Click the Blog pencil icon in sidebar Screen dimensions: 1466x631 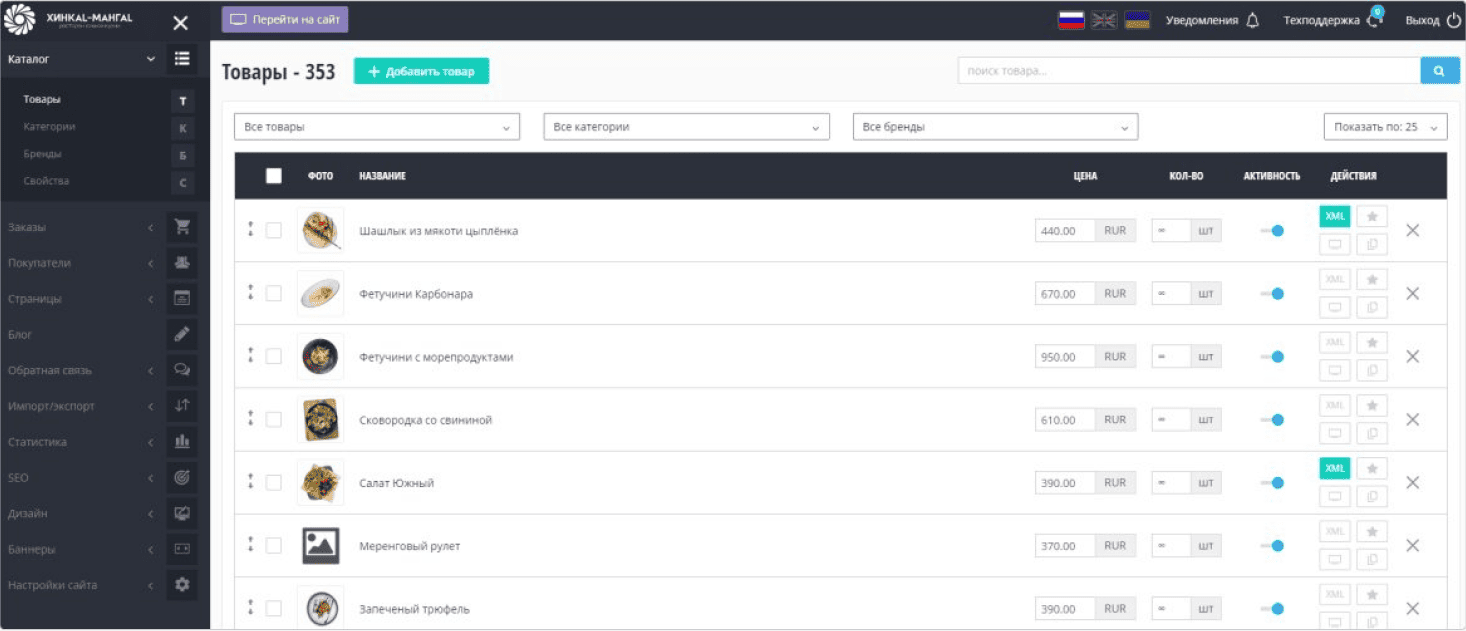tap(182, 334)
